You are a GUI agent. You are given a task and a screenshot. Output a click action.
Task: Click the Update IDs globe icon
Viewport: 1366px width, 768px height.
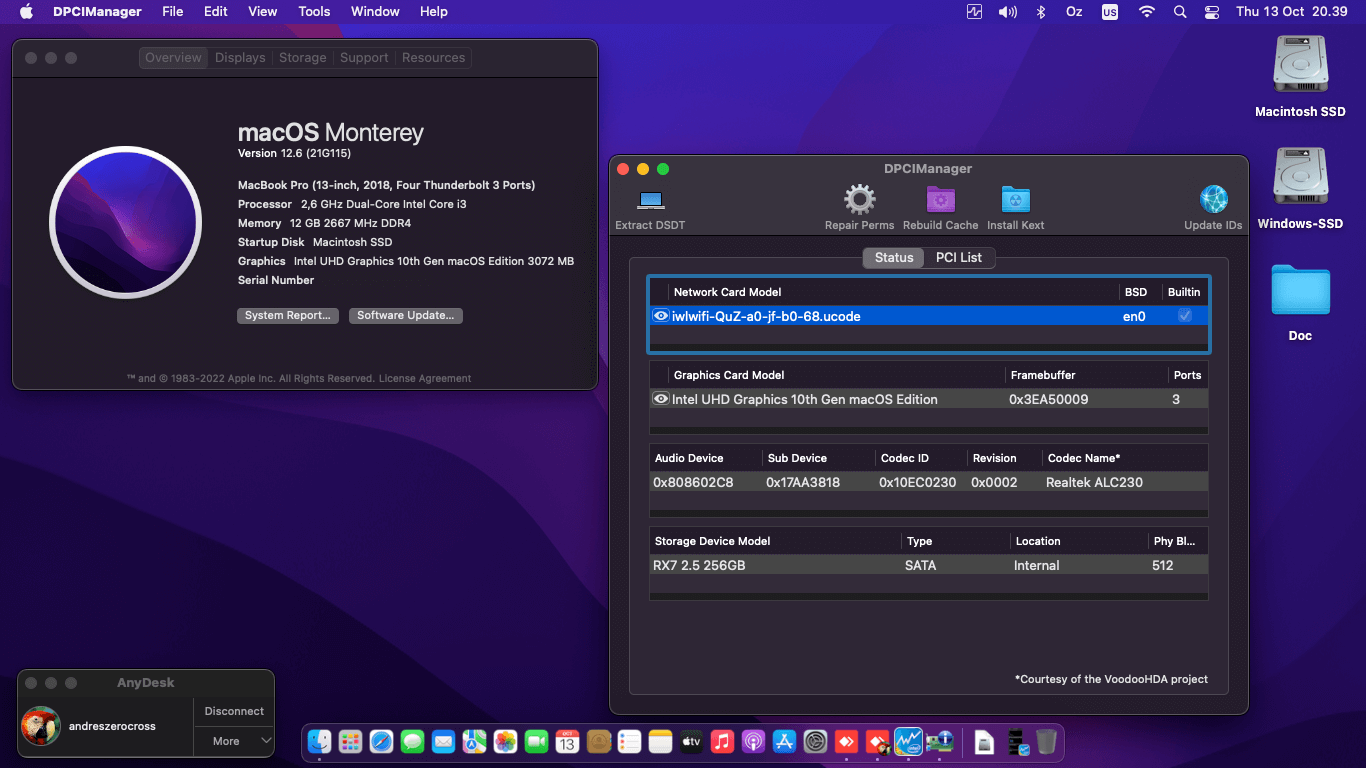[x=1213, y=199]
